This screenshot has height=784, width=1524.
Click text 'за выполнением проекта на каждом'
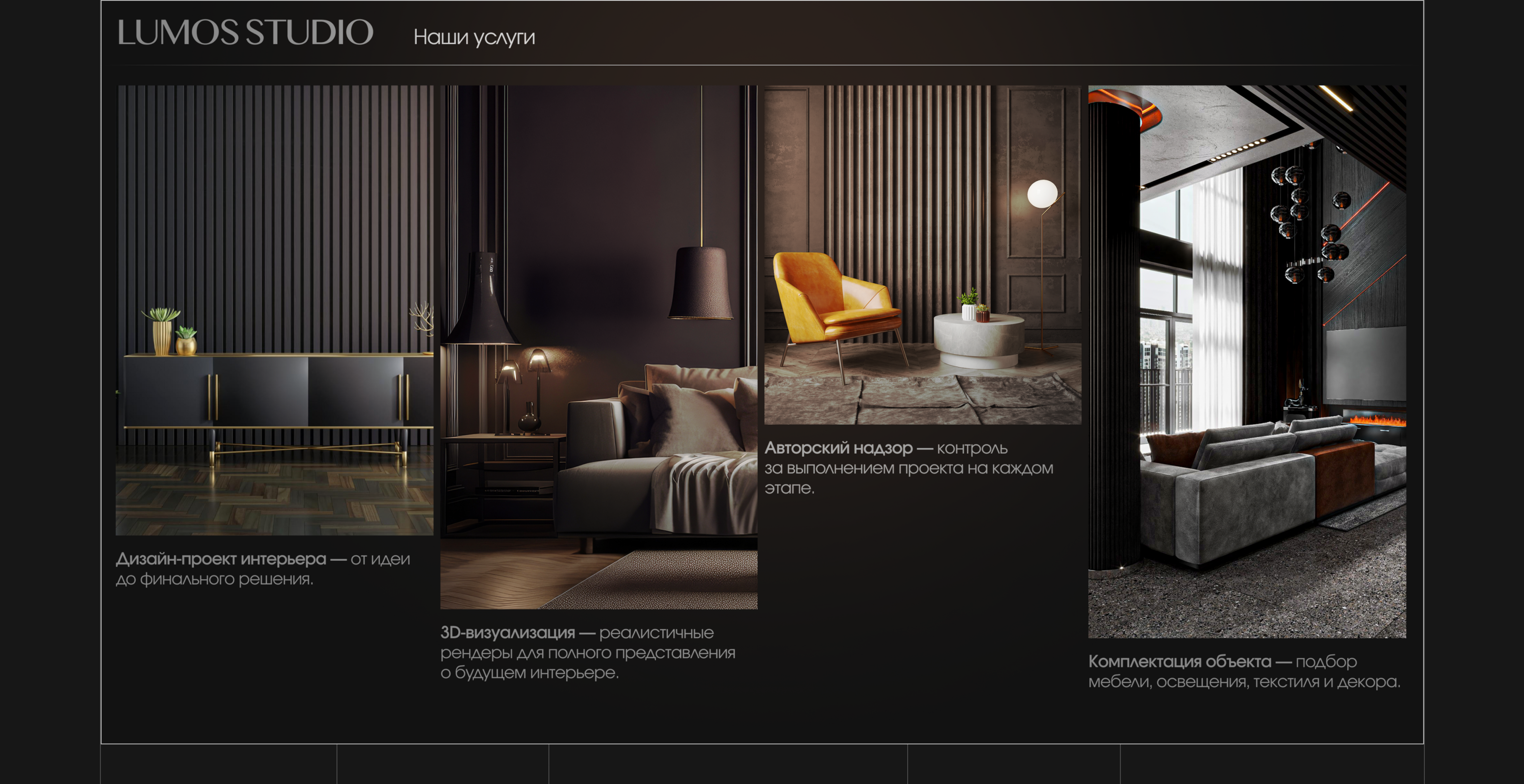[908, 468]
